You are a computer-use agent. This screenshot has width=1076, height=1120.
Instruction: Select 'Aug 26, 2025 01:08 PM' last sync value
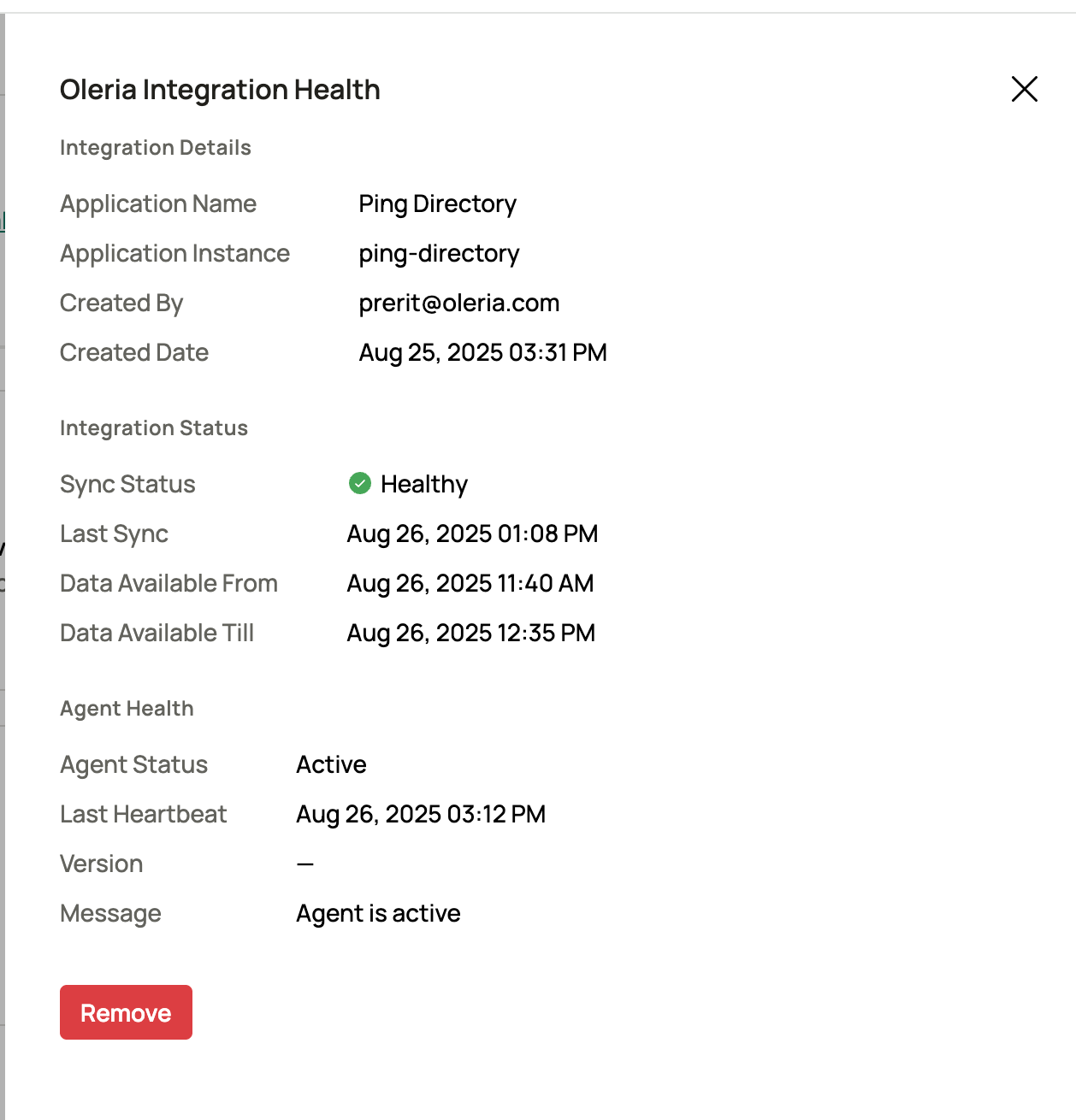pos(472,533)
